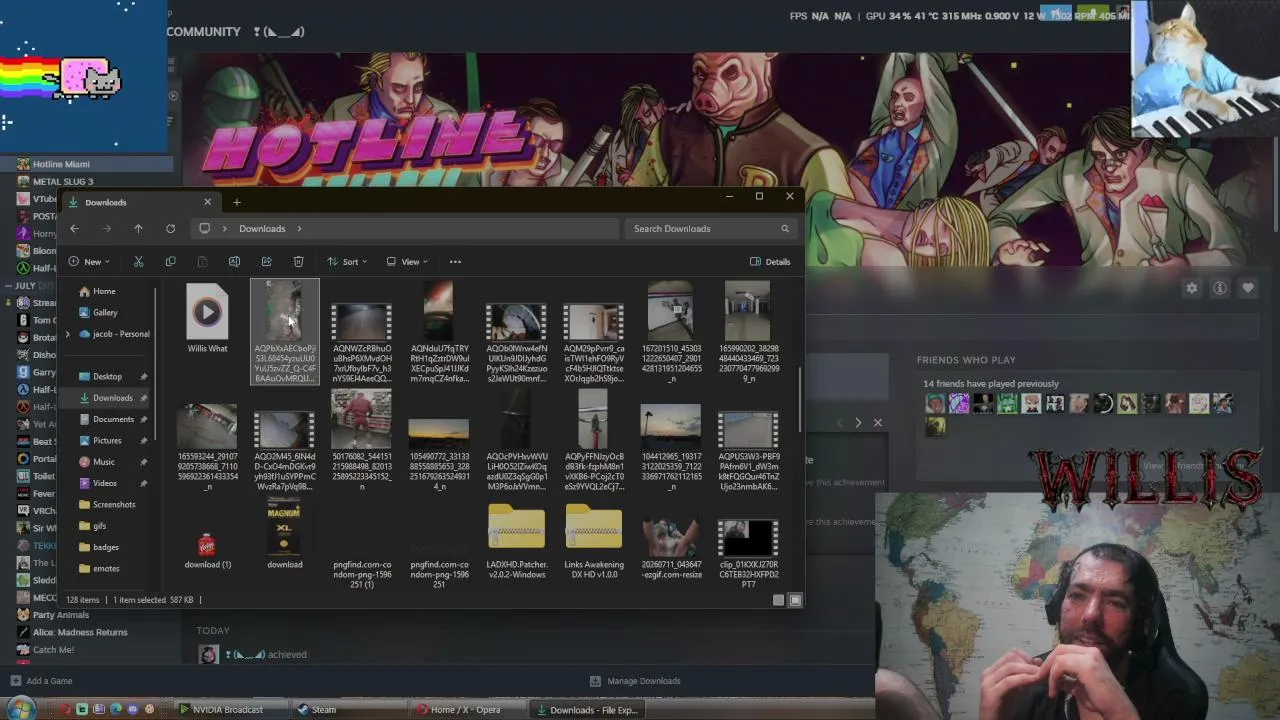
Task: Open Pictures in Explorer sidebar
Action: point(107,441)
